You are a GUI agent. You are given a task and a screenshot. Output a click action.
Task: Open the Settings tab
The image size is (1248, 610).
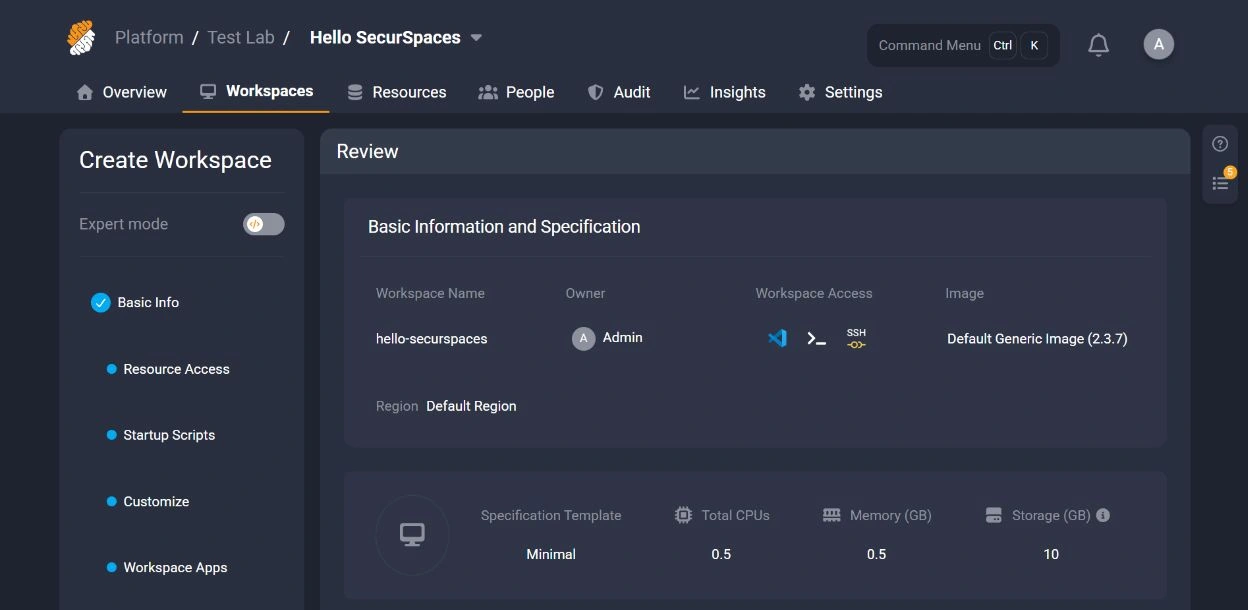click(840, 92)
